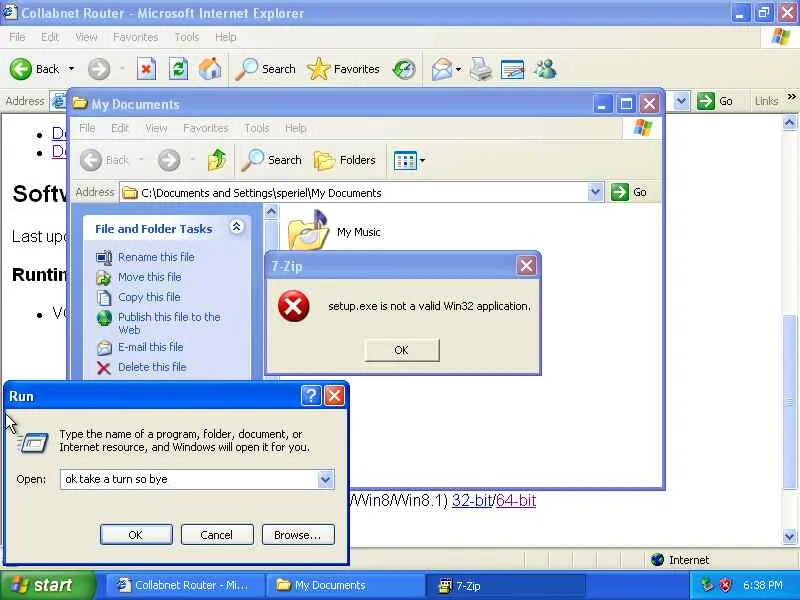Switch to Collabnet Router taskbar button
The width and height of the screenshot is (800, 600).
183,585
